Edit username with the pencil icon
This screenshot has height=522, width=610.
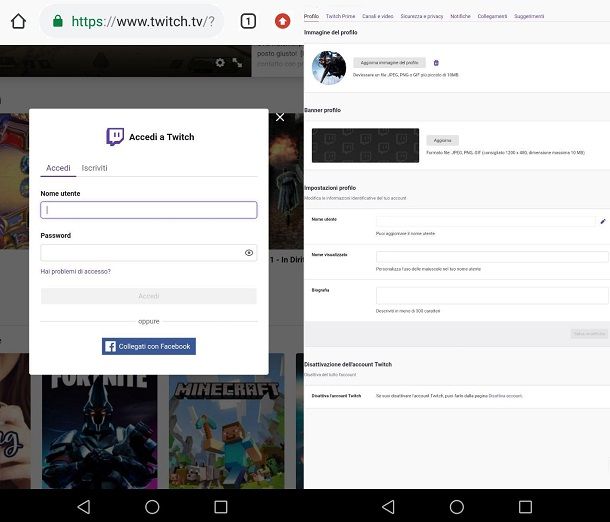click(x=603, y=221)
